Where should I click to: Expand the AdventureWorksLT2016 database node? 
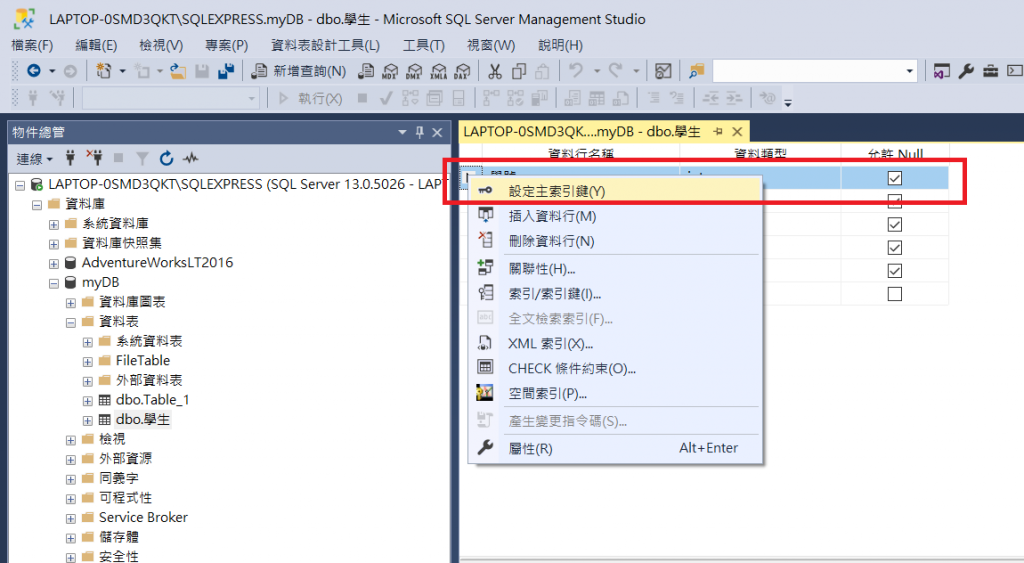[54, 264]
